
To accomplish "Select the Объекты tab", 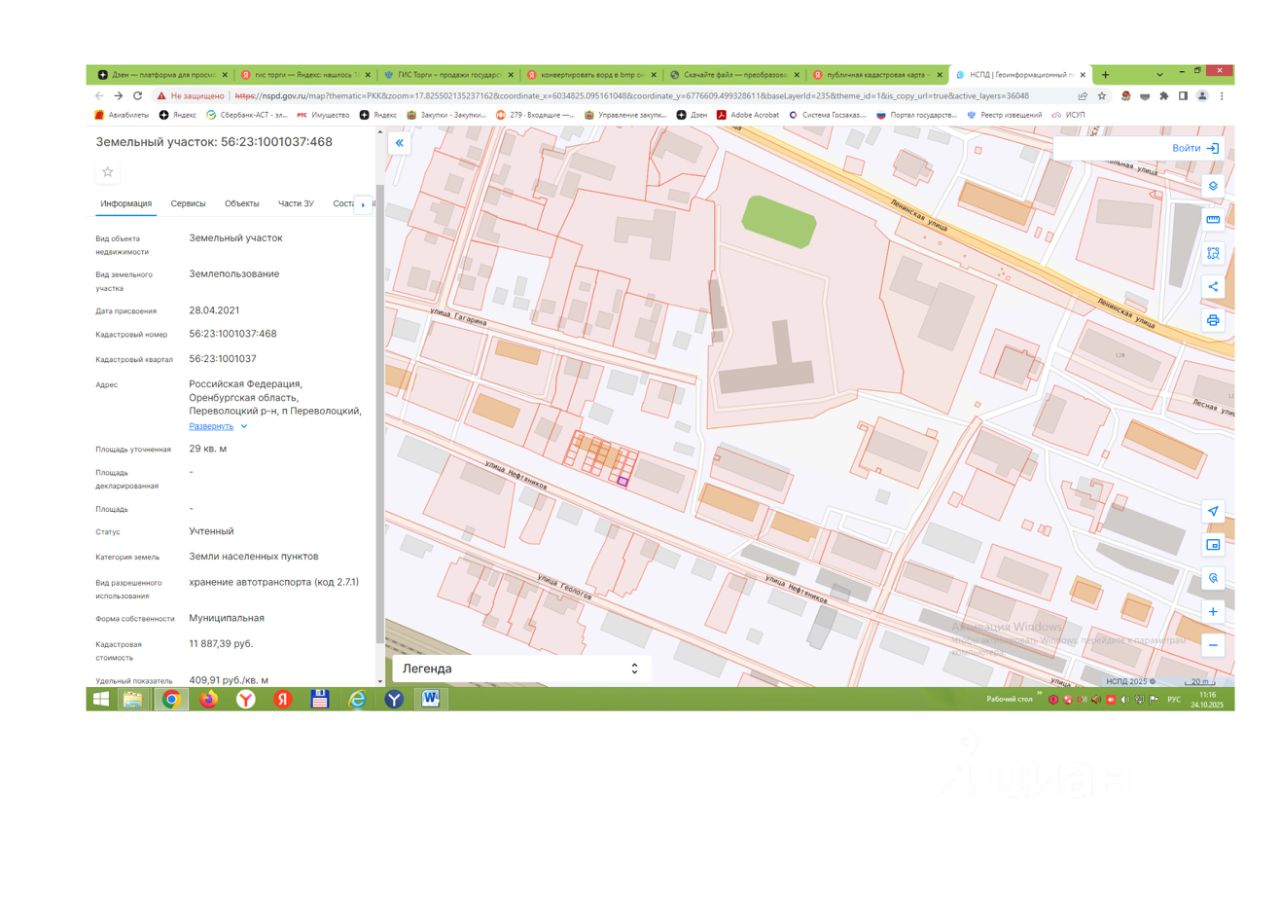I will click(242, 204).
